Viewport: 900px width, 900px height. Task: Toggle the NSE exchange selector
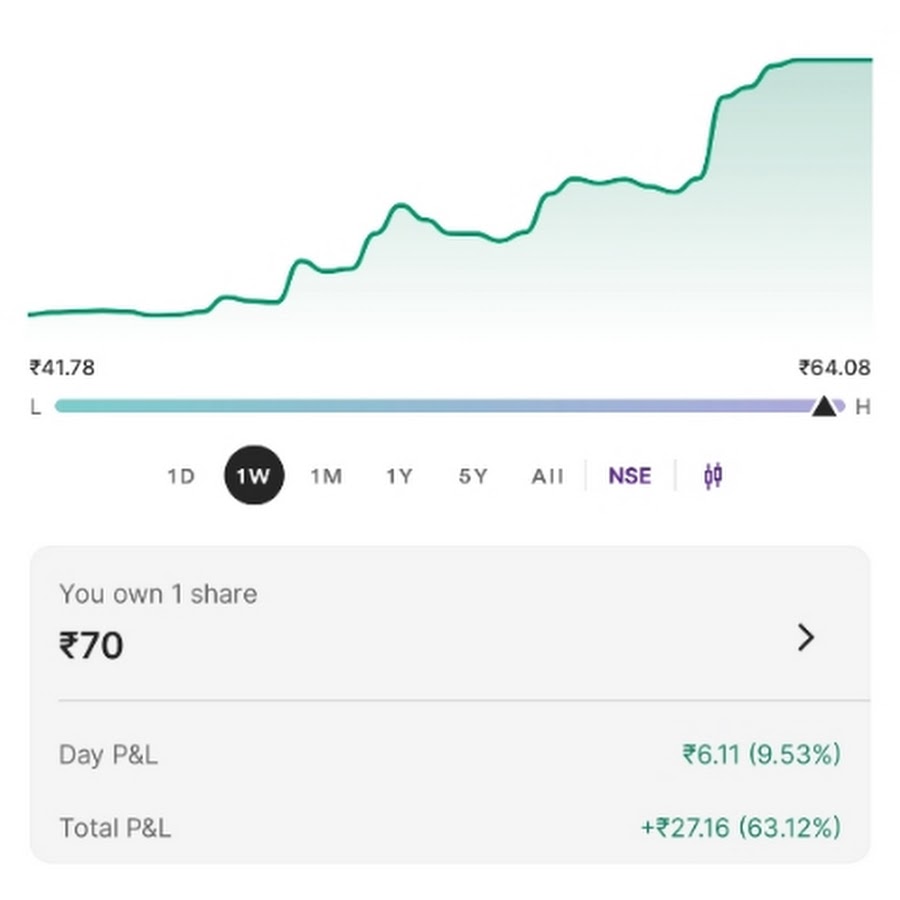point(630,476)
